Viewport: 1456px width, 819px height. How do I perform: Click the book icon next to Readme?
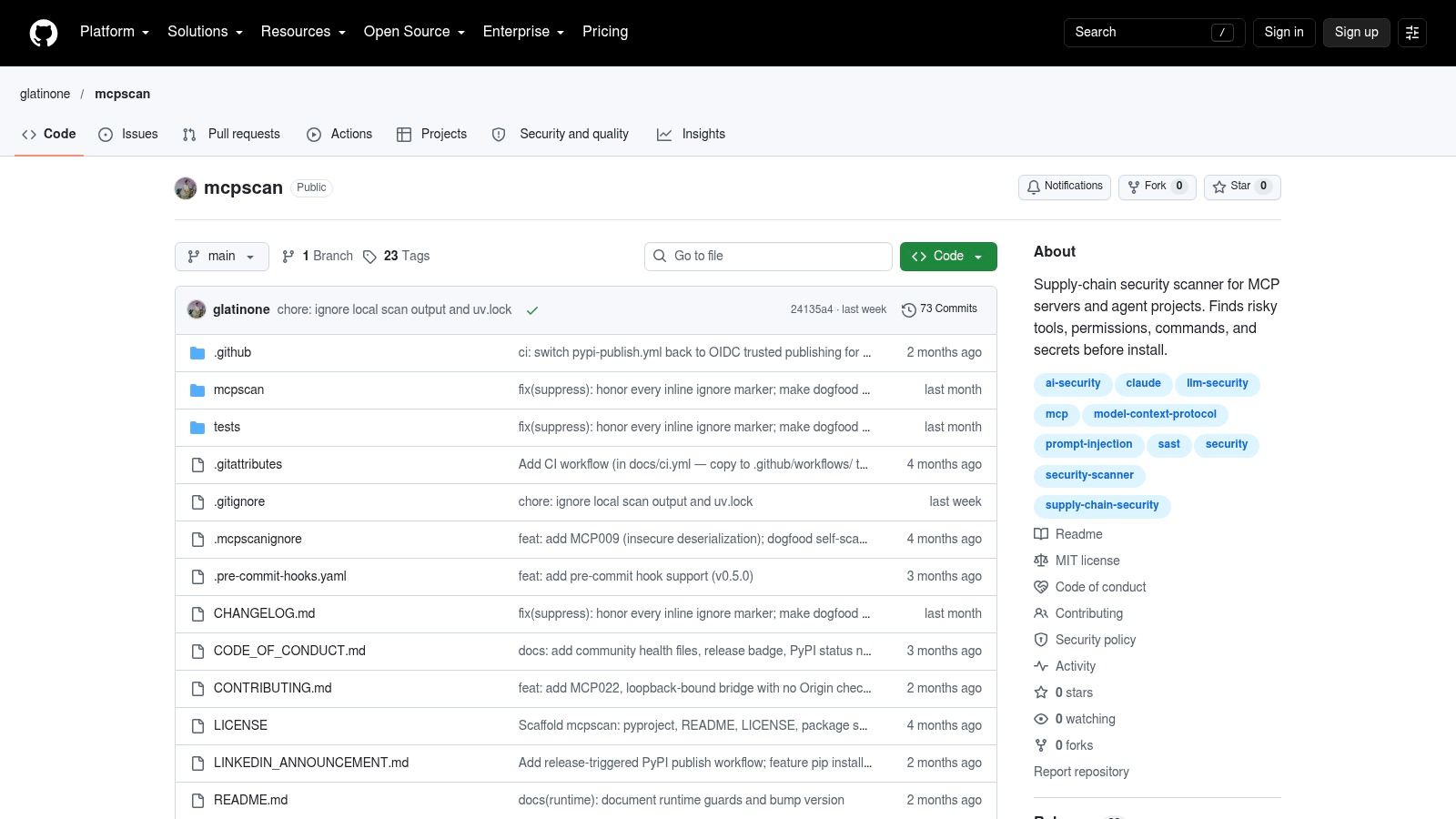(x=1041, y=534)
